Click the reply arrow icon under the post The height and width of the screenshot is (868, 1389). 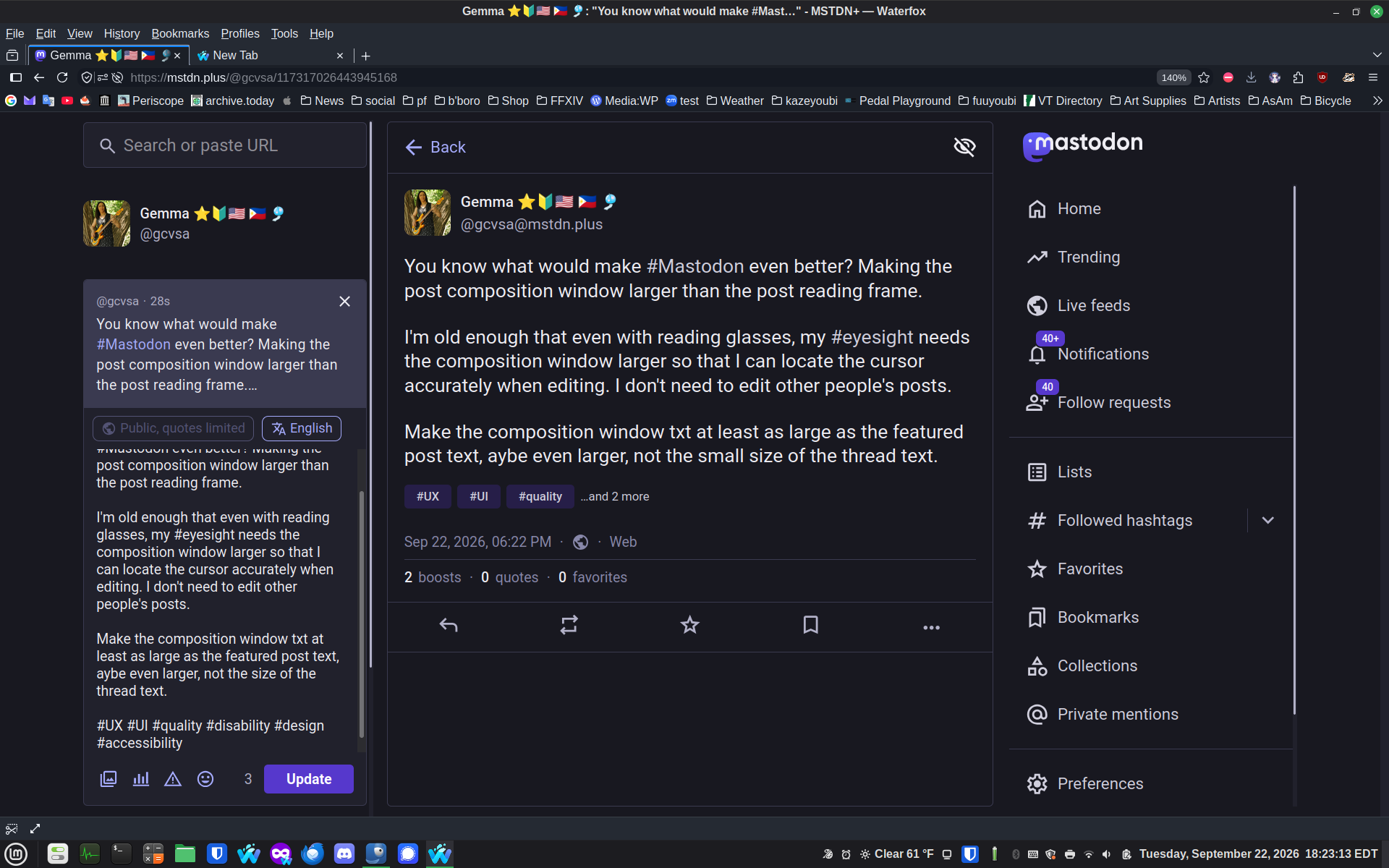449,625
